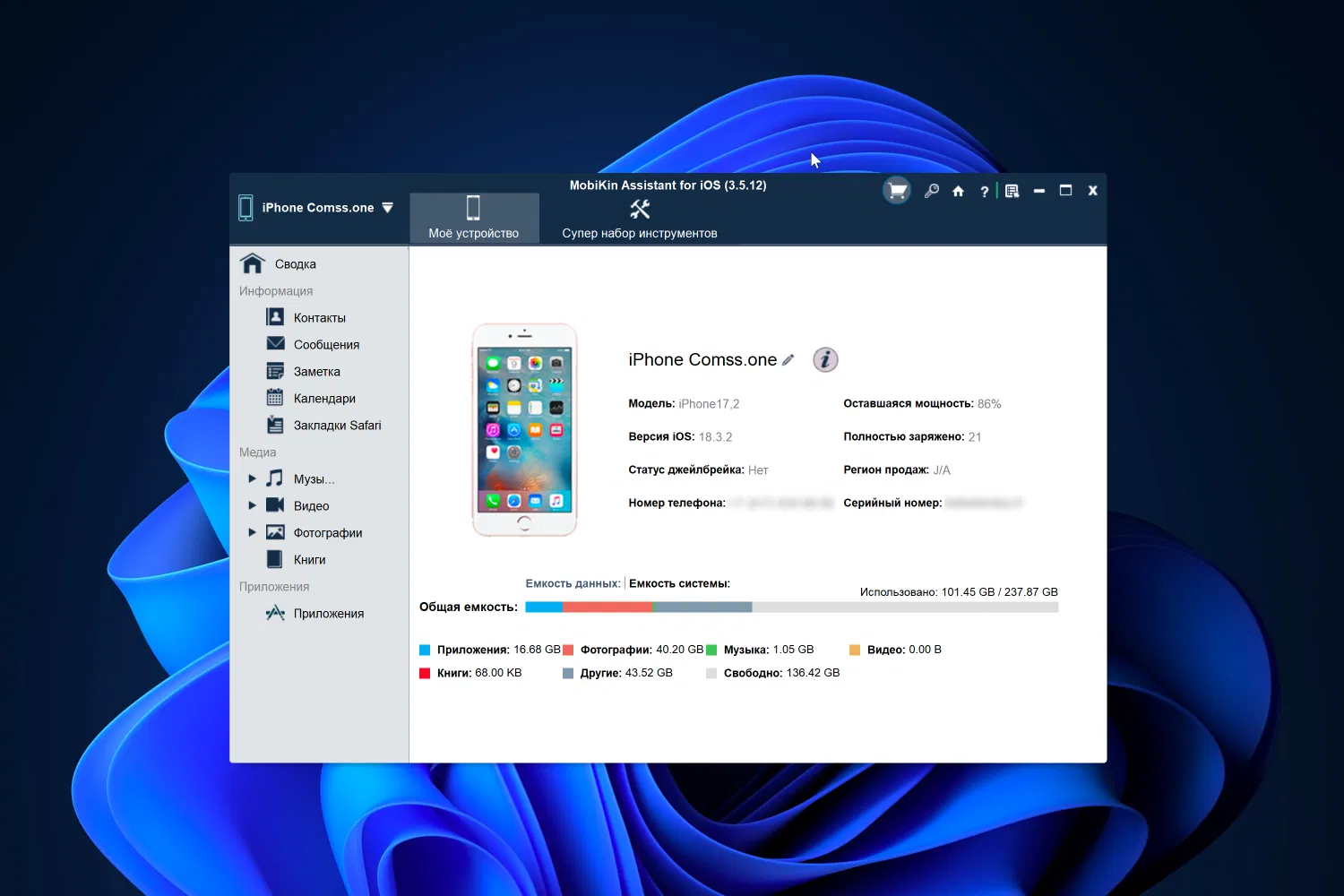Click the key registration icon
The width and height of the screenshot is (1344, 896).
tap(932, 191)
